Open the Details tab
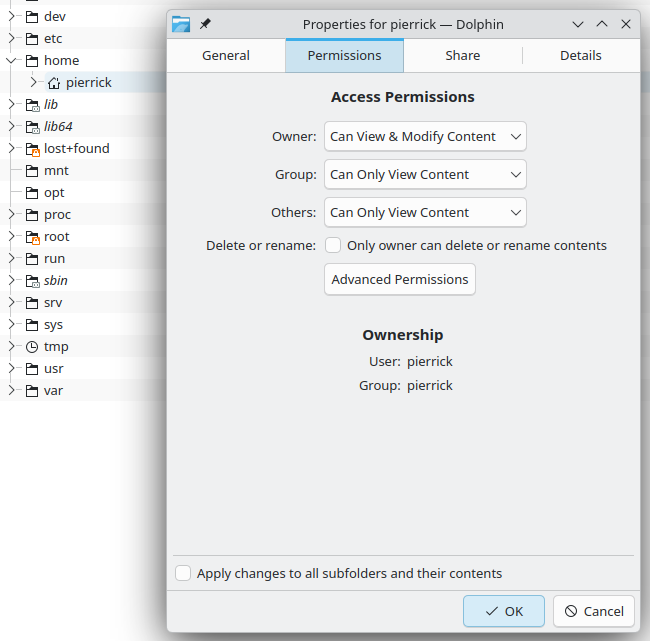 click(580, 55)
